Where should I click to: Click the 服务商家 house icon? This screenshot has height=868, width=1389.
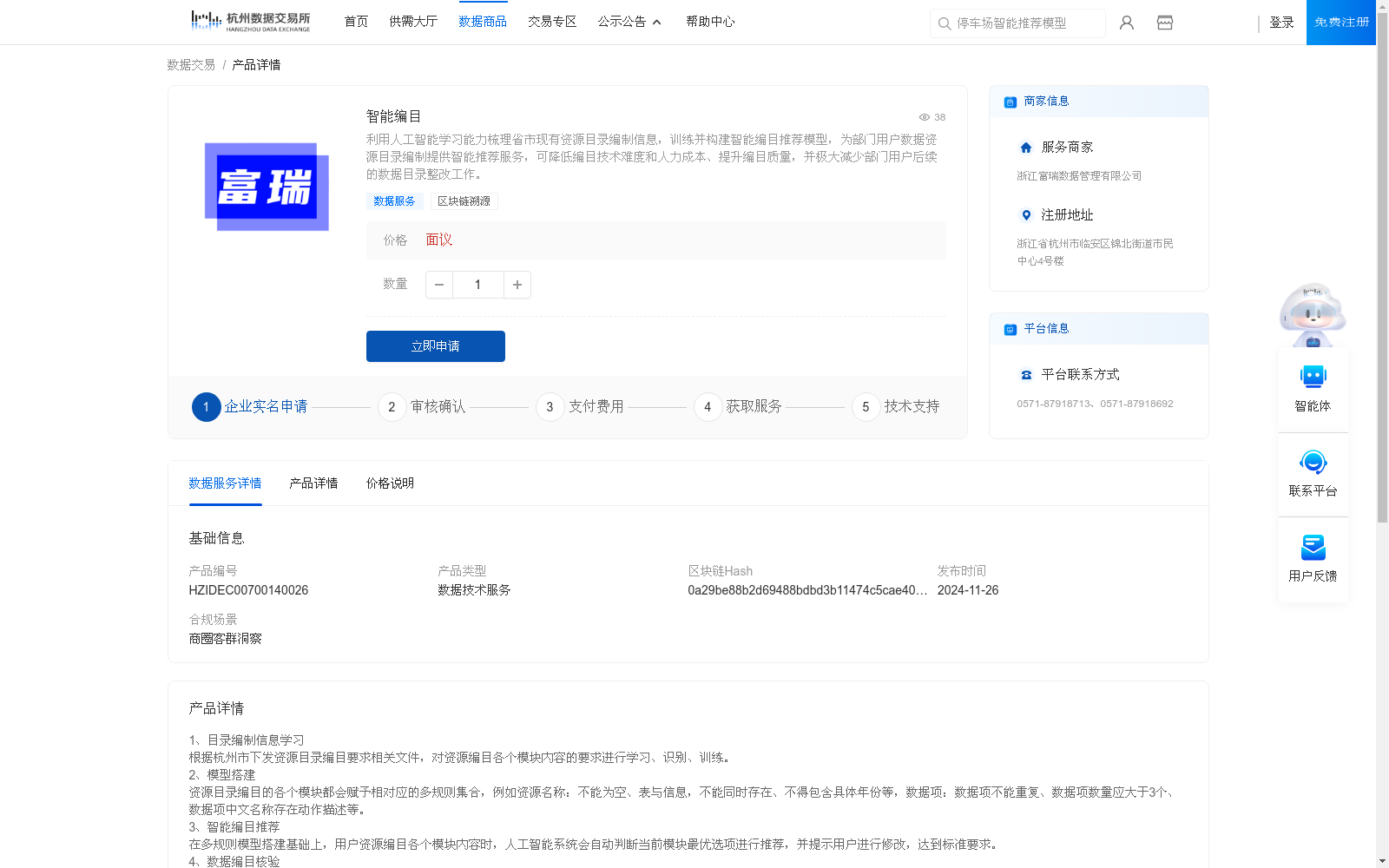(x=1026, y=148)
